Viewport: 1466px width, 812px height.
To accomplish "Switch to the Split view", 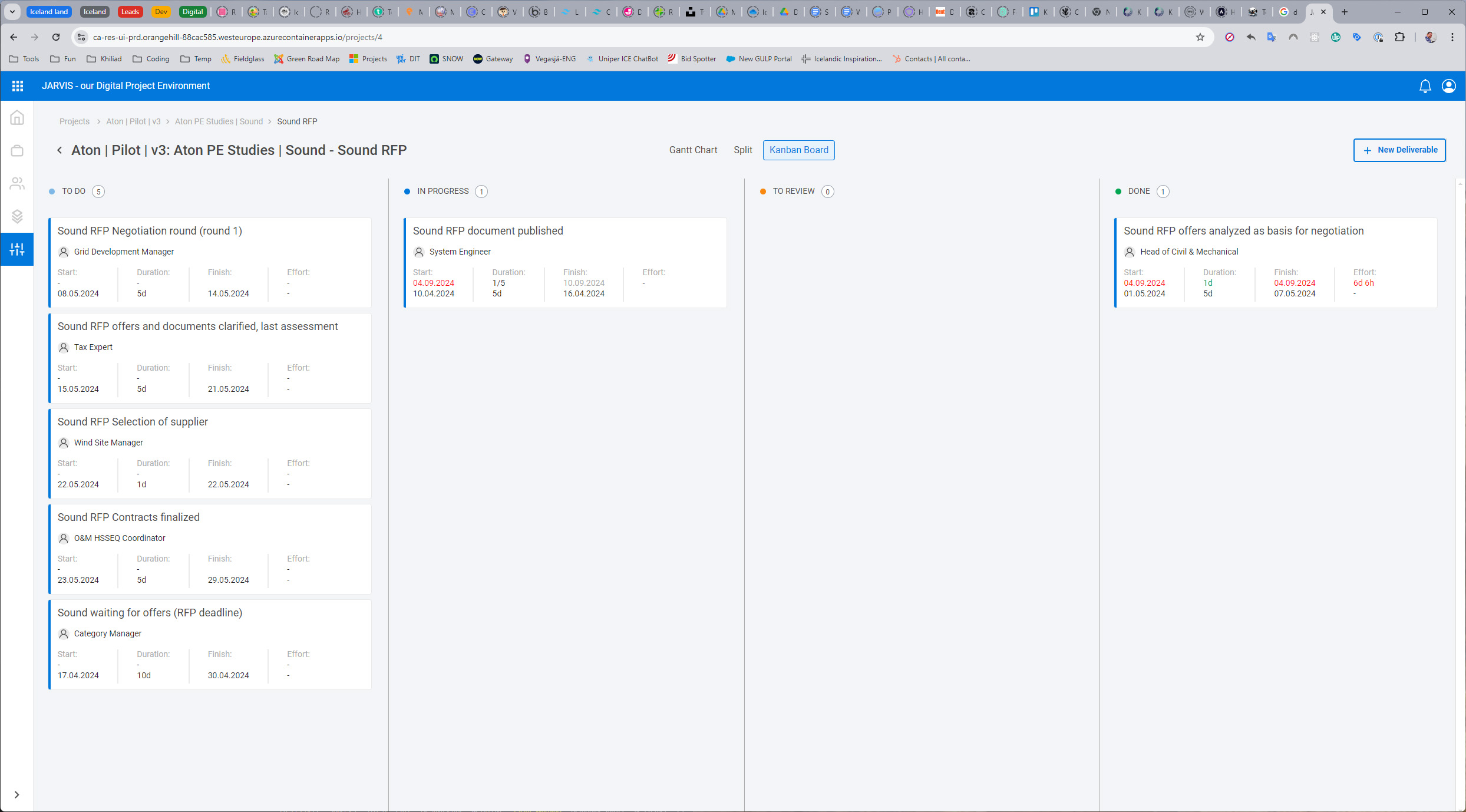I will pyautogui.click(x=742, y=150).
